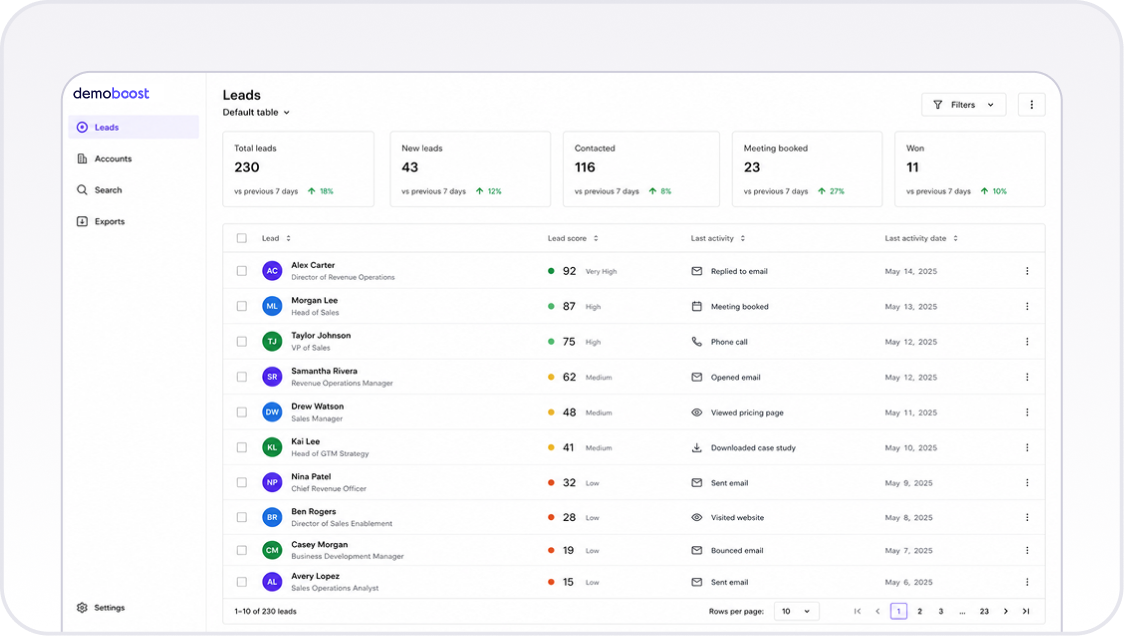Click the May 14, 2025 date cell
This screenshot has height=636, width=1124.
coord(910,271)
